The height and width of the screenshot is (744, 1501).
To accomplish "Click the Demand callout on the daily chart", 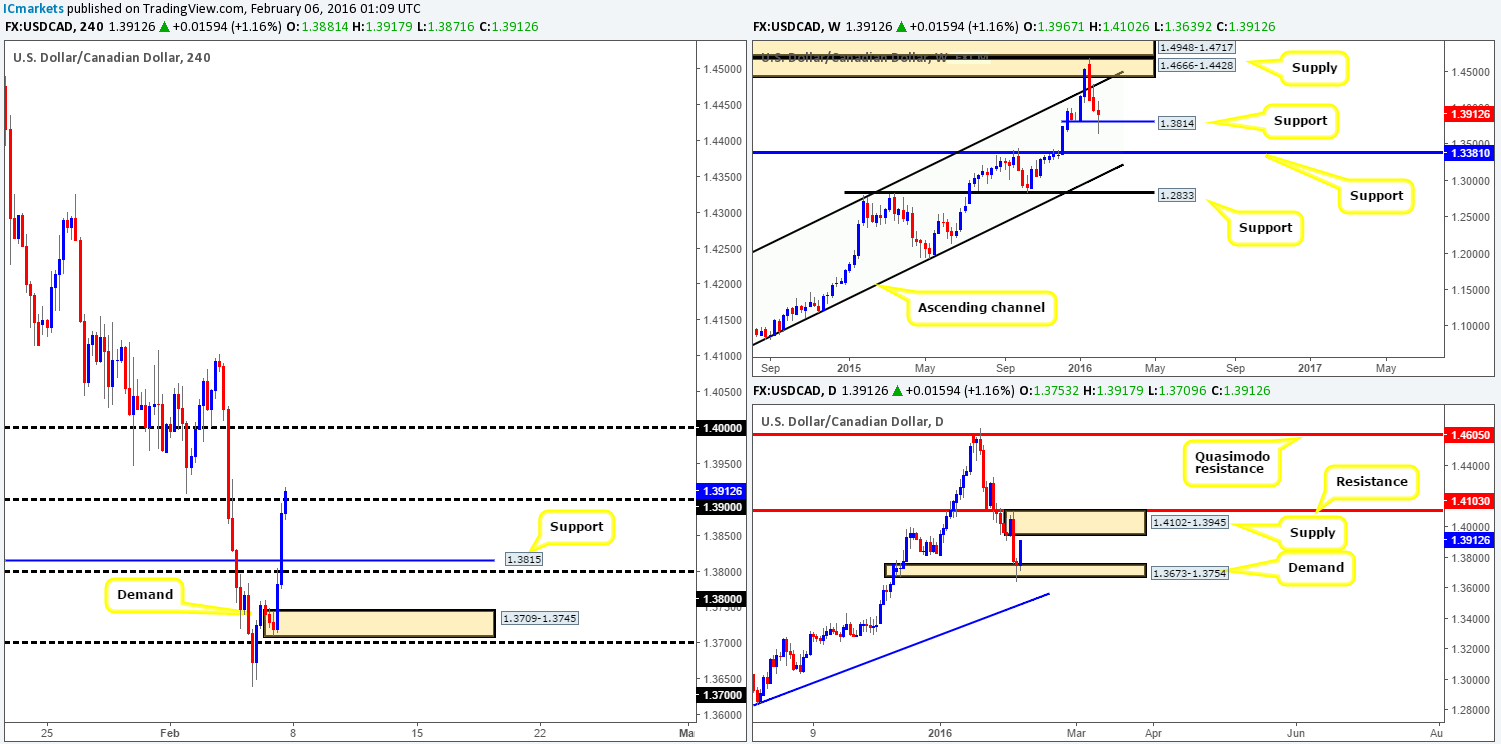I will 1315,568.
